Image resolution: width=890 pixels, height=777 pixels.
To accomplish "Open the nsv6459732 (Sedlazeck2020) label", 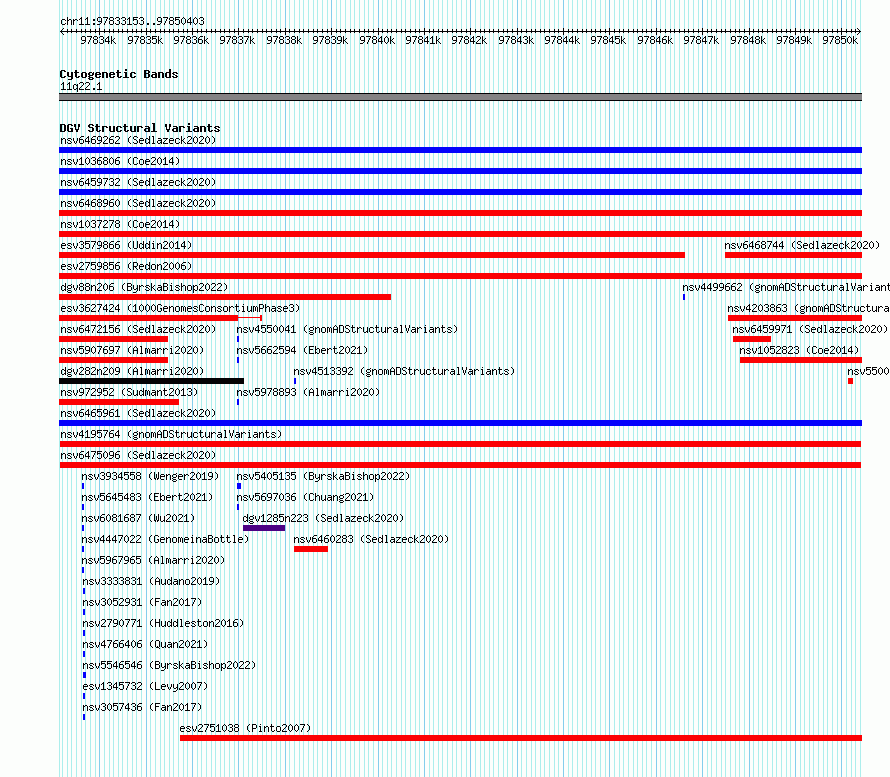I will click(x=138, y=182).
